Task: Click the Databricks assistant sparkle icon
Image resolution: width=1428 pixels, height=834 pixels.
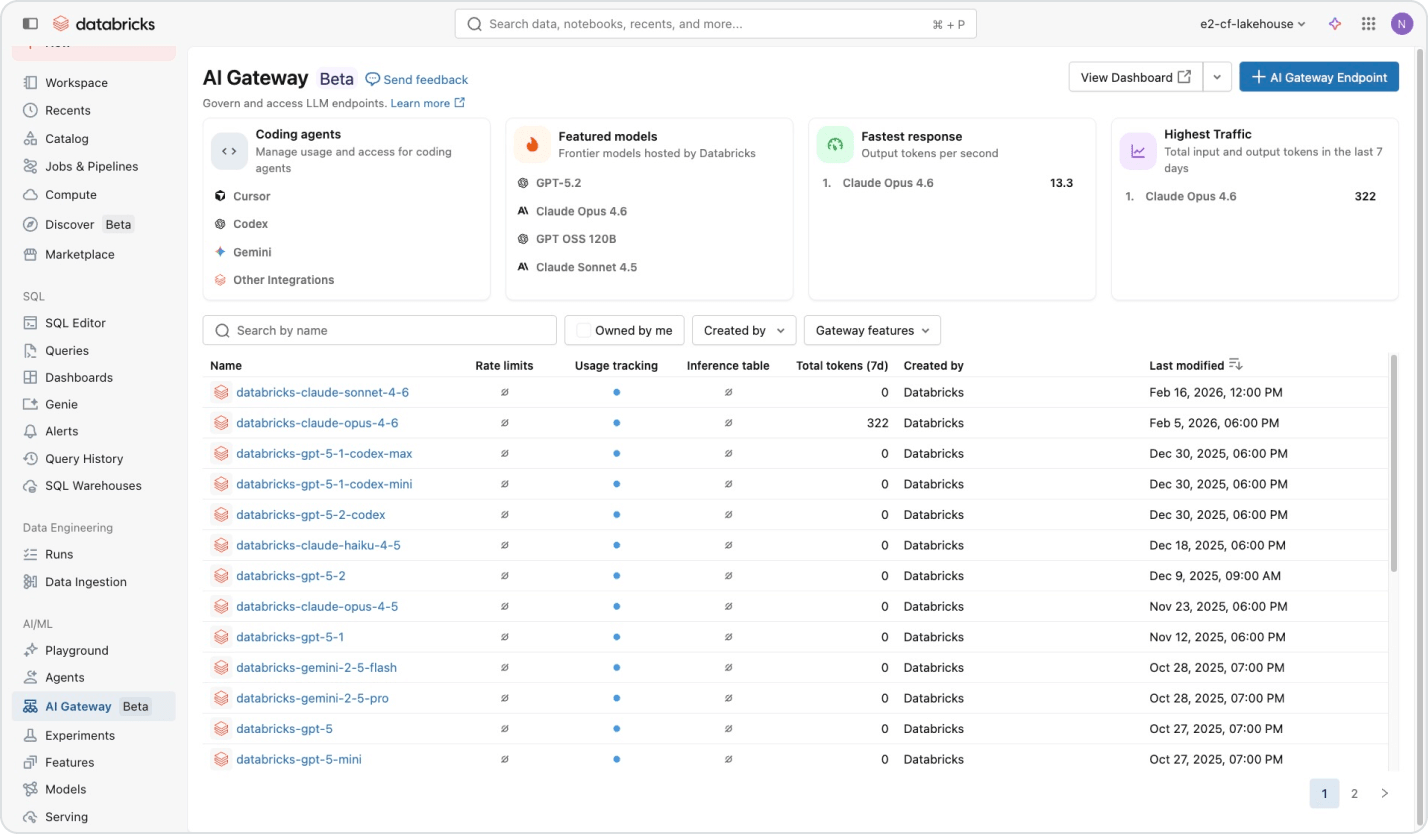Action: 1334,23
